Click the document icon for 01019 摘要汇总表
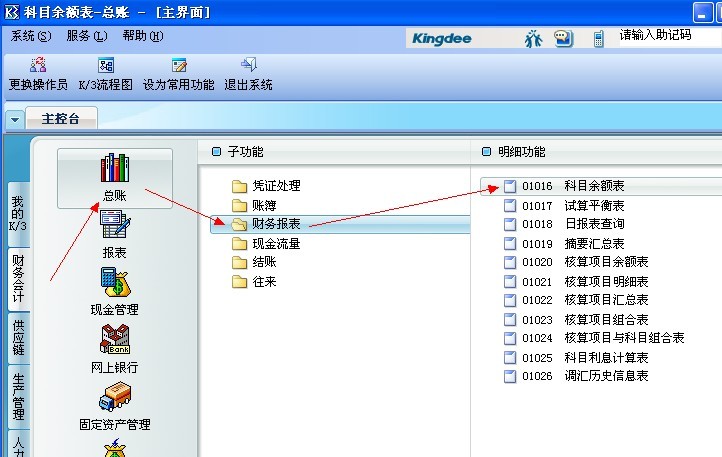 coord(510,243)
